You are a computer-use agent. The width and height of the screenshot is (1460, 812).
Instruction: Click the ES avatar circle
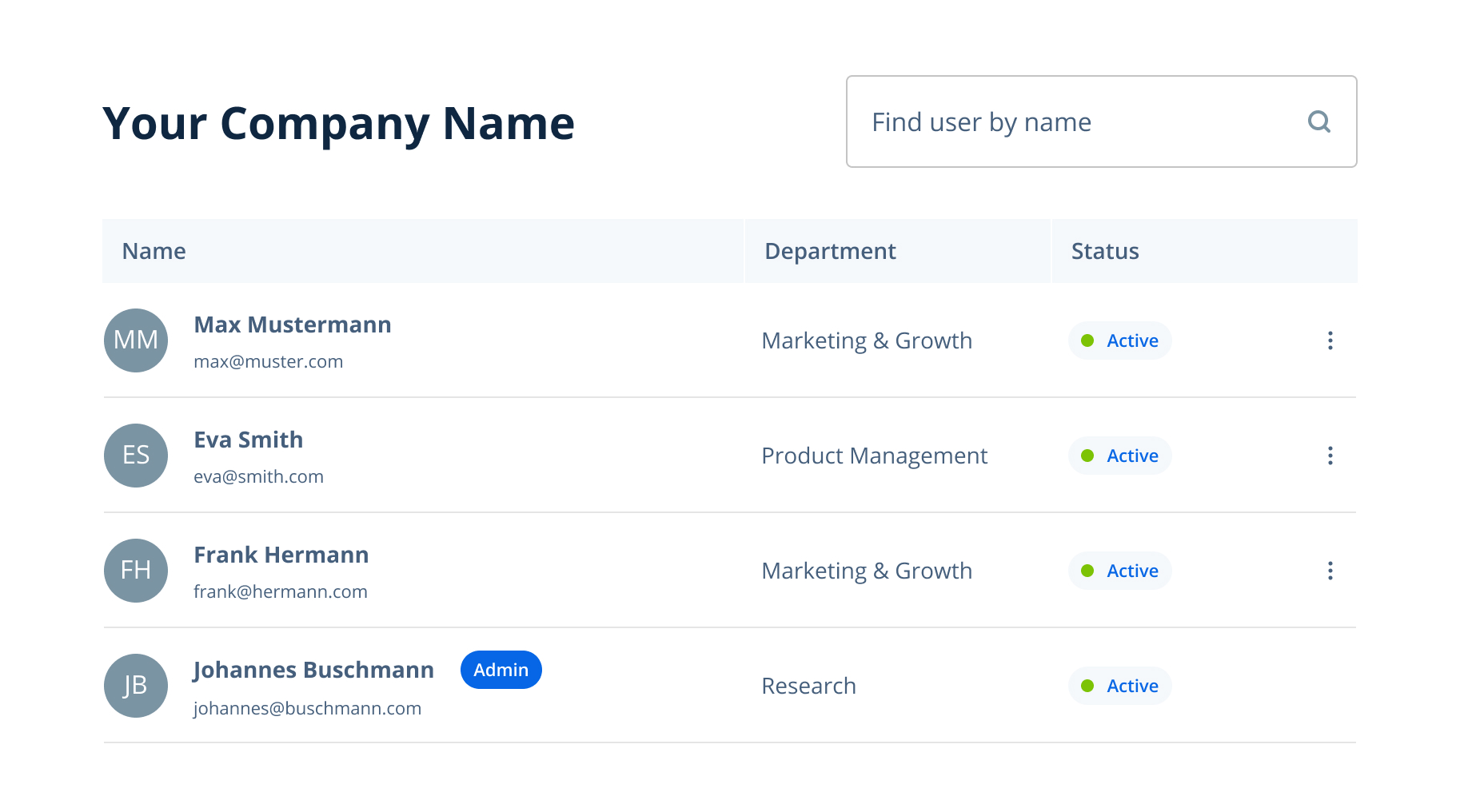[136, 456]
